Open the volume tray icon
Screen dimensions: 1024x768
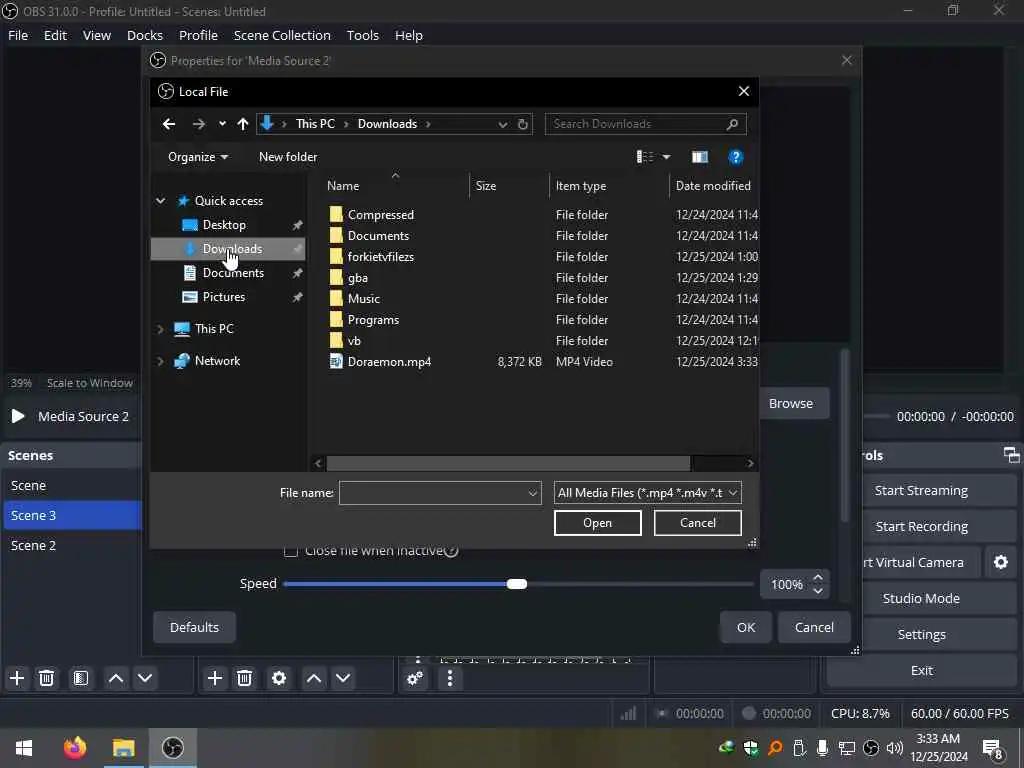tap(895, 748)
